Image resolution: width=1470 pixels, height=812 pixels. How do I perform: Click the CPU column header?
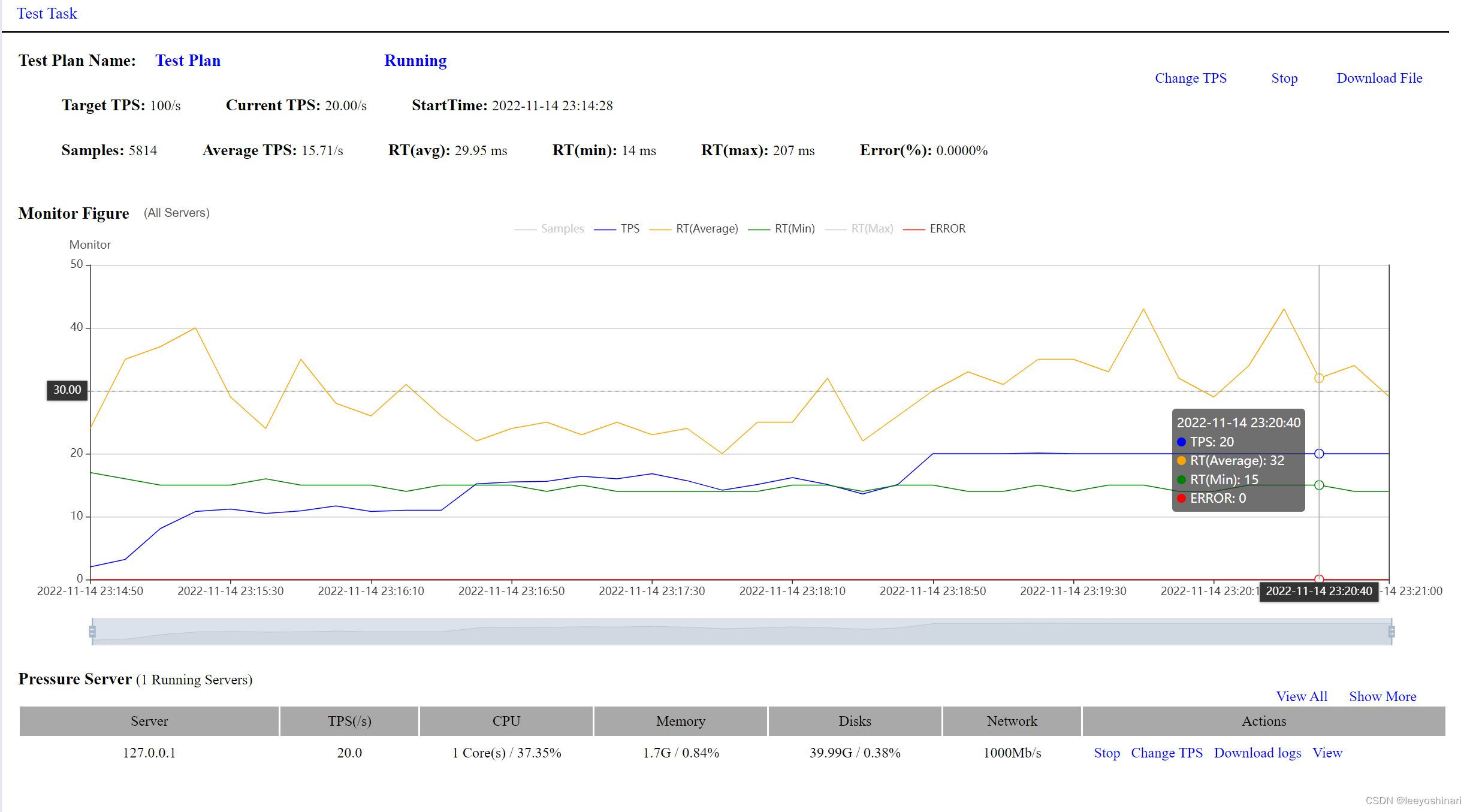[506, 721]
